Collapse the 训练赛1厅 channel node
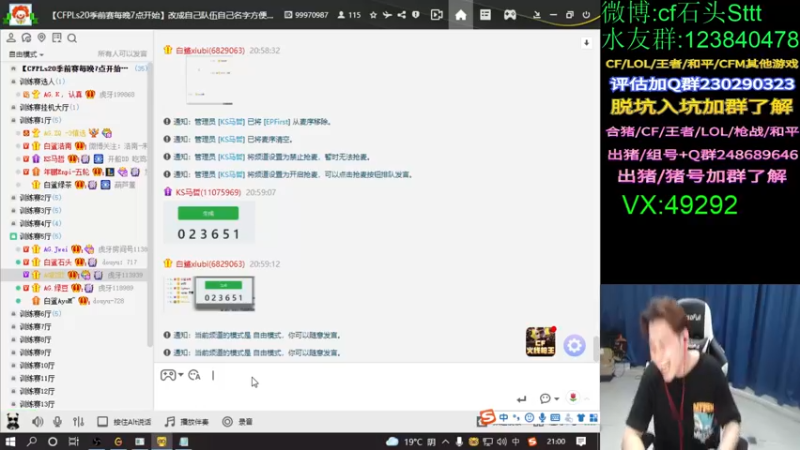Viewport: 800px width, 450px height. (x=13, y=120)
